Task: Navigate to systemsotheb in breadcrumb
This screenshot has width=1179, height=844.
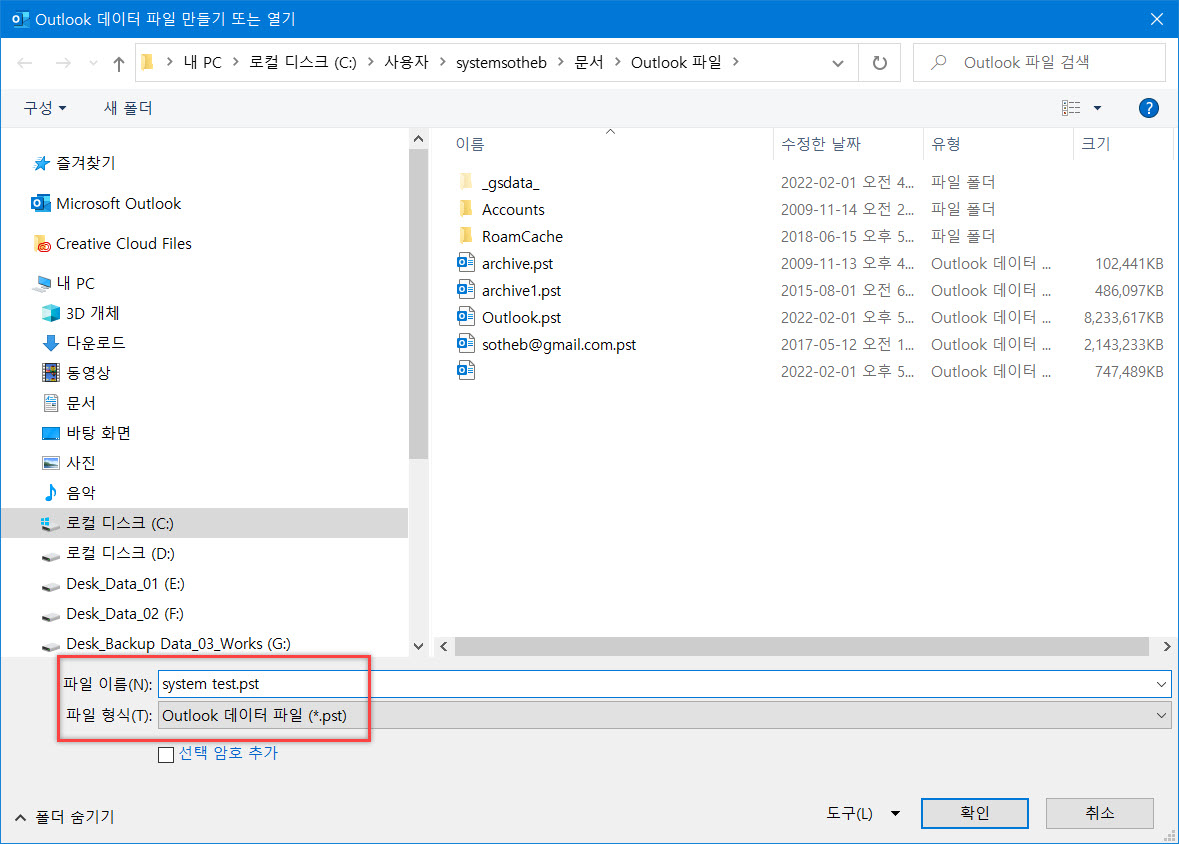Action: [x=502, y=62]
